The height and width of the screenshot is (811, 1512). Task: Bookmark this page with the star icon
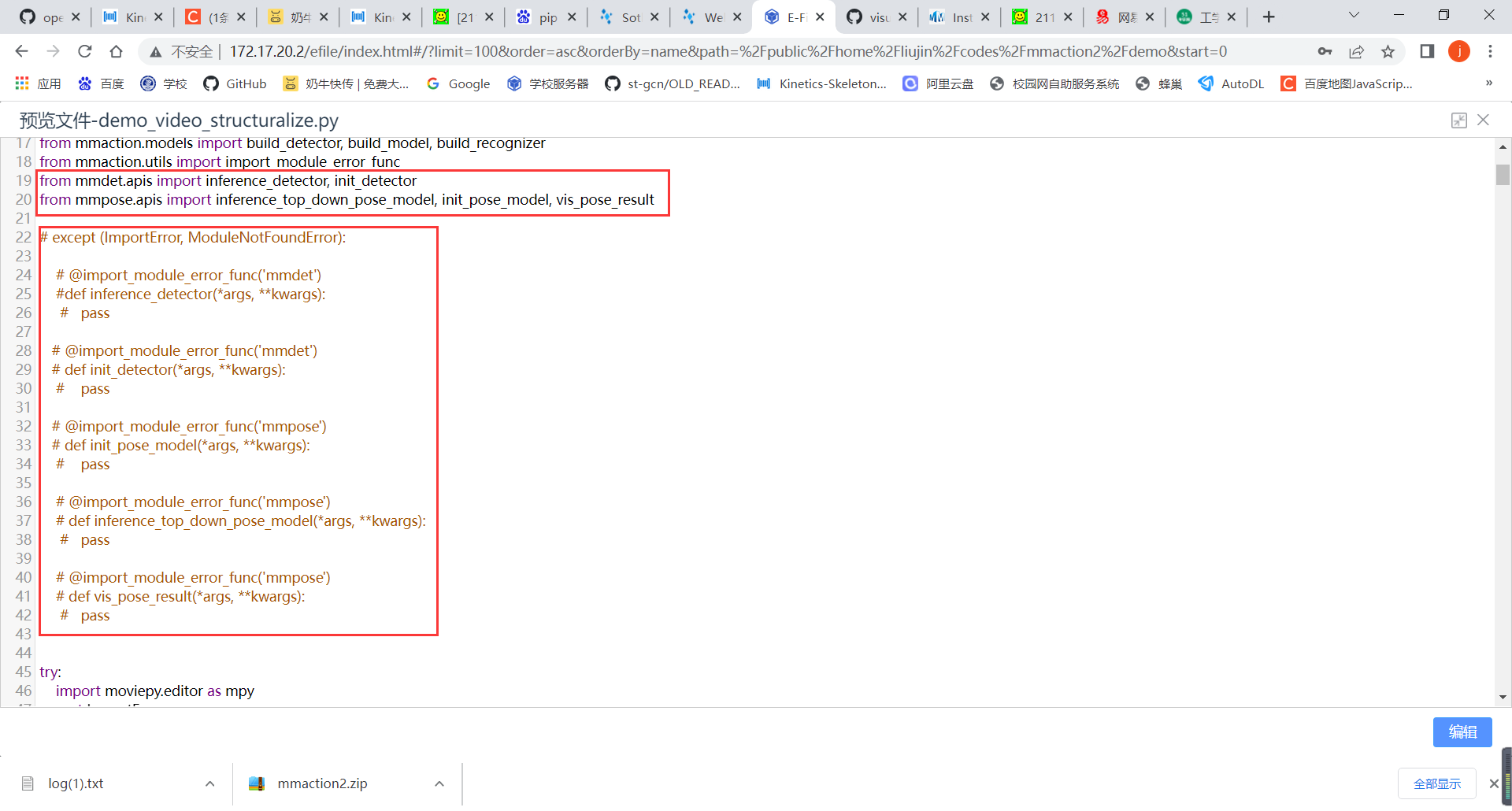1388,51
